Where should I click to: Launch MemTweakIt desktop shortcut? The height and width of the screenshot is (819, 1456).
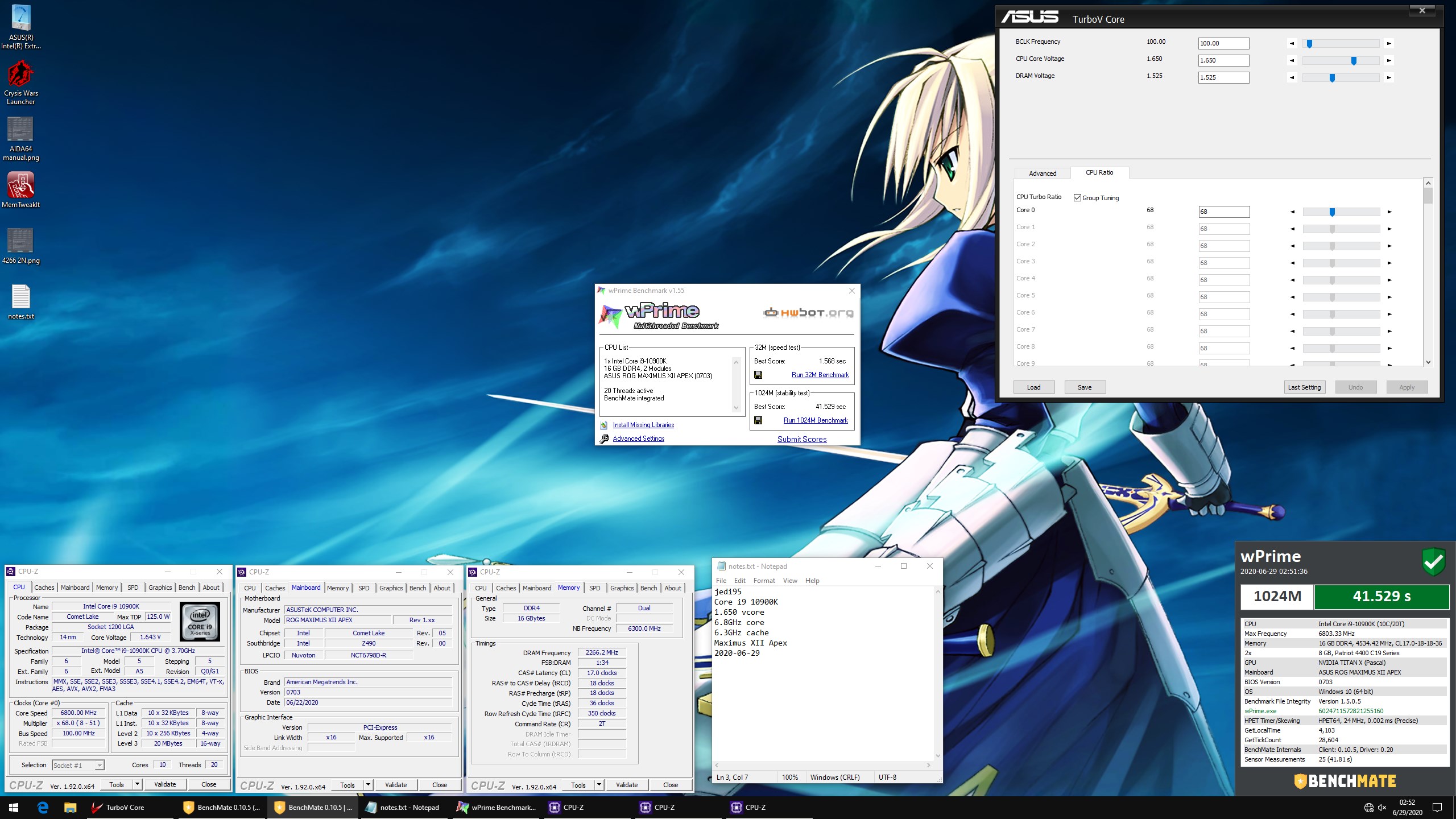pos(21,190)
